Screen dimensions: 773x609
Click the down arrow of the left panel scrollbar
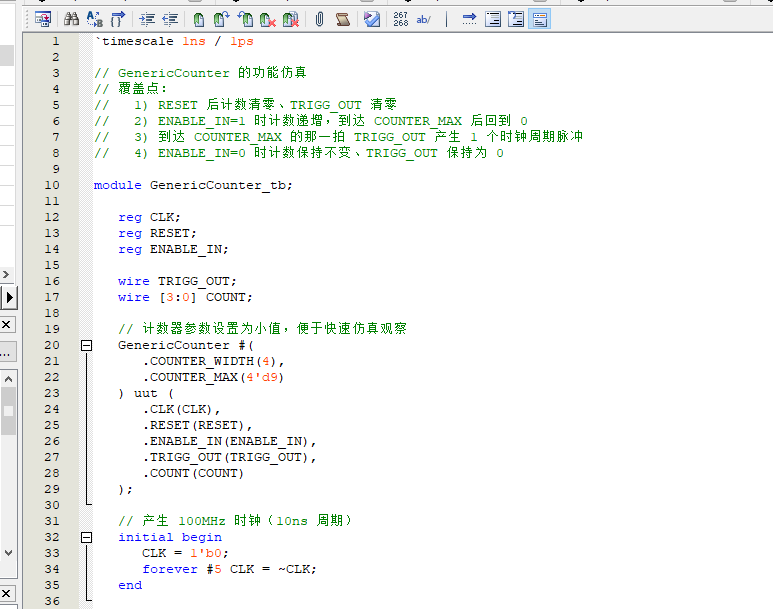(8, 553)
